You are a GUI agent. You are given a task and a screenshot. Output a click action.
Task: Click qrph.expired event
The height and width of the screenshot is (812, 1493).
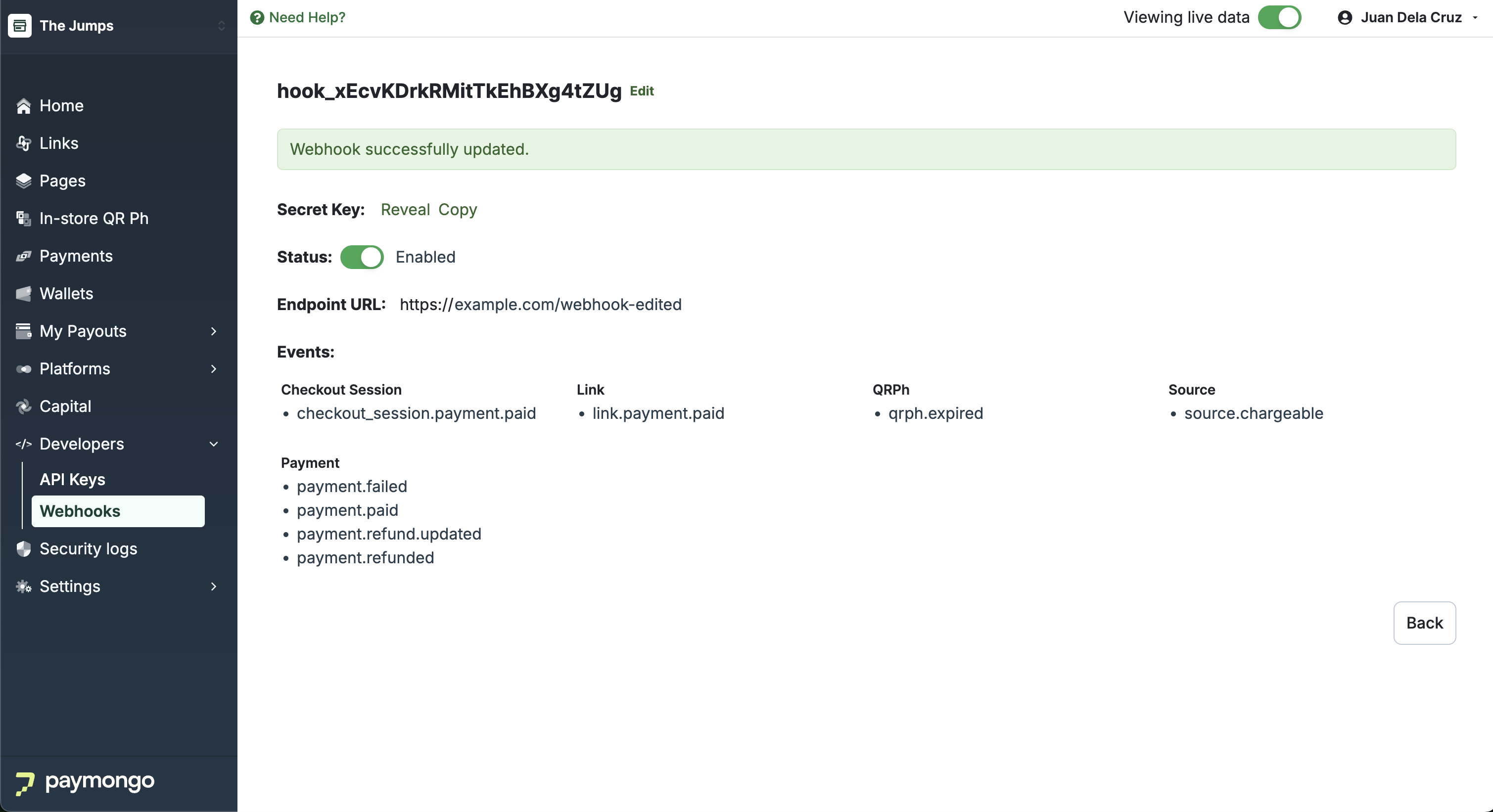pos(936,413)
